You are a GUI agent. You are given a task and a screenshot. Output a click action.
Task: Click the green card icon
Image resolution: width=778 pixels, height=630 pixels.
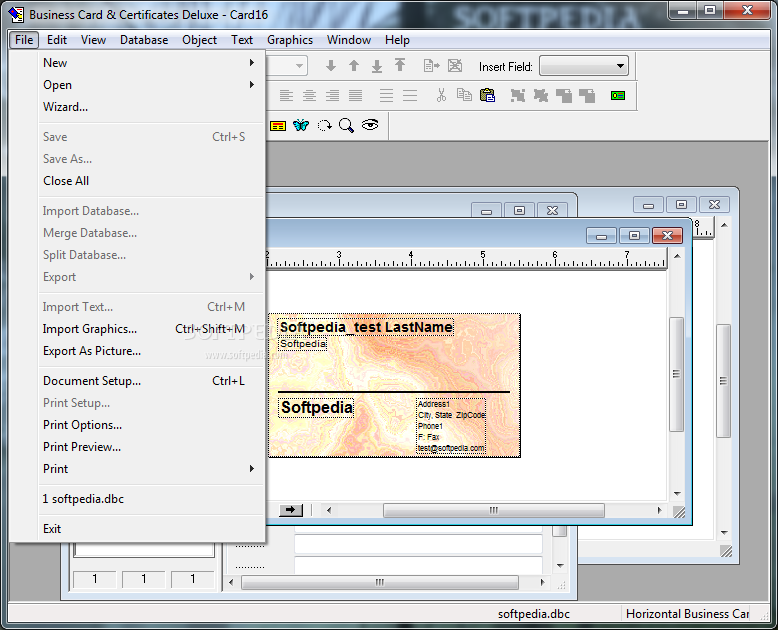click(618, 95)
